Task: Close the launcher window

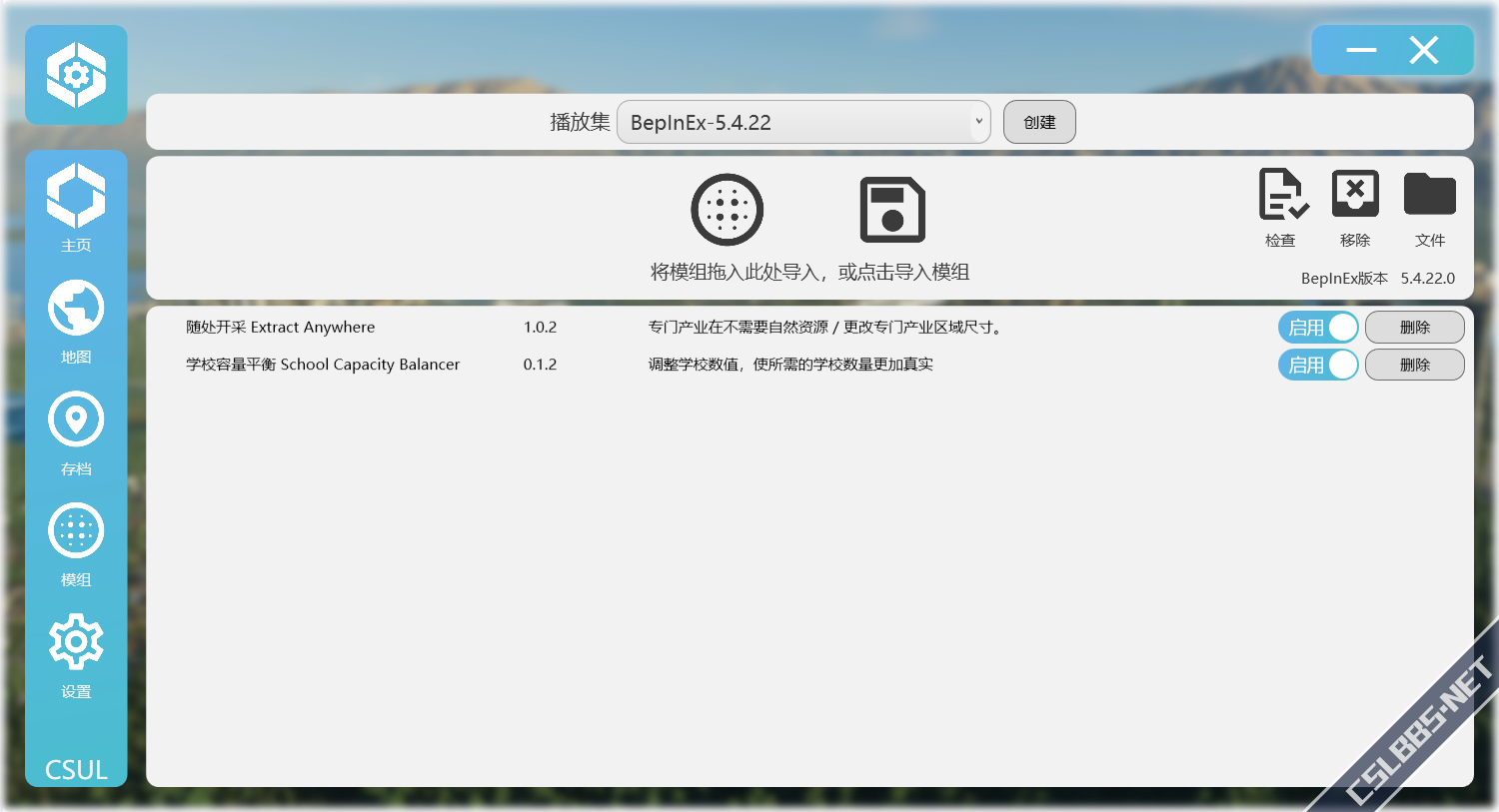Action: pyautogui.click(x=1424, y=50)
